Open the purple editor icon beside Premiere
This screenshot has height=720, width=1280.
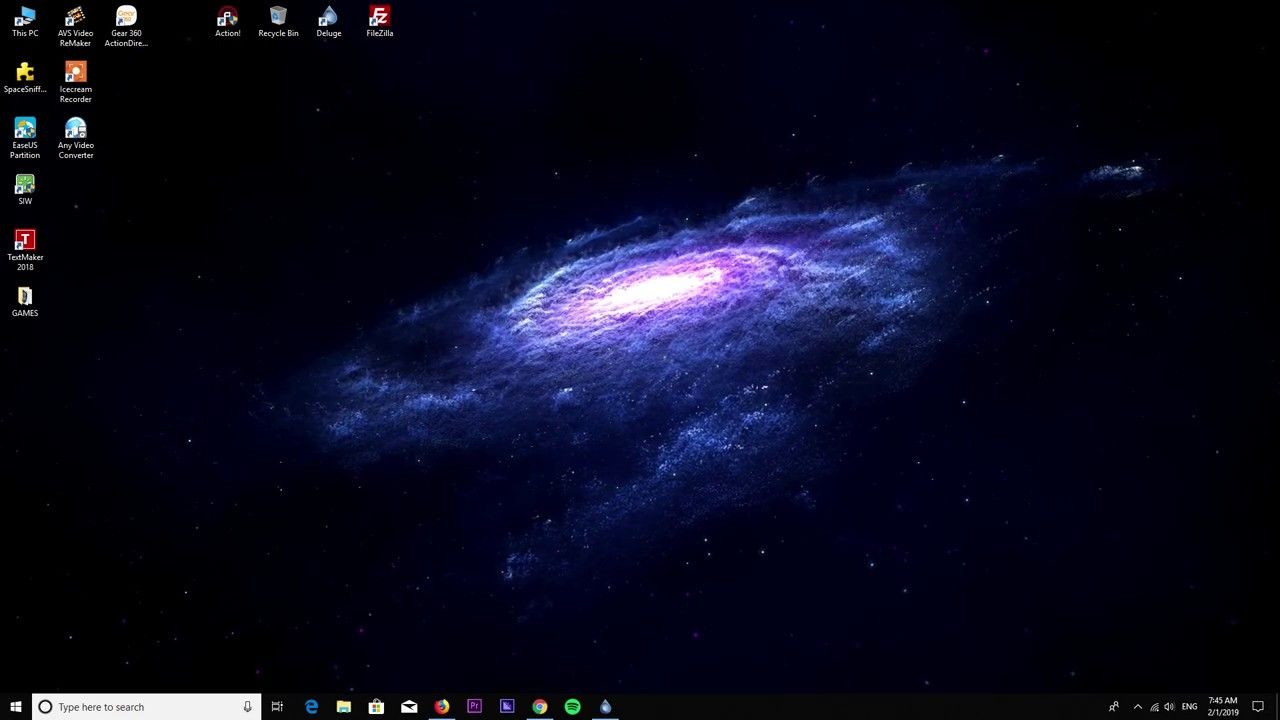pos(507,707)
